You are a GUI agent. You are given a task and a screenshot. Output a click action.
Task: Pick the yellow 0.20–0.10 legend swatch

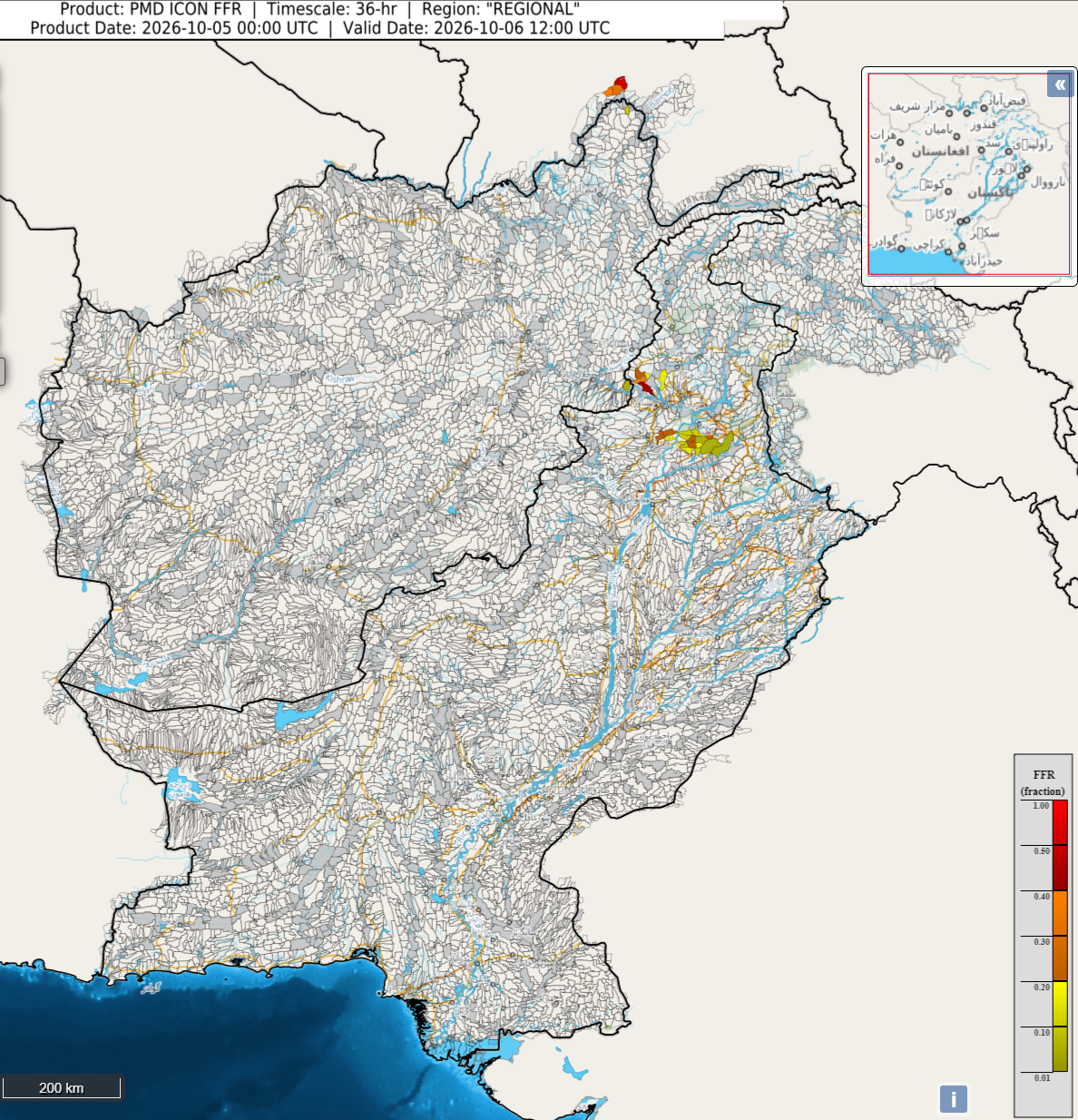(x=1060, y=1005)
